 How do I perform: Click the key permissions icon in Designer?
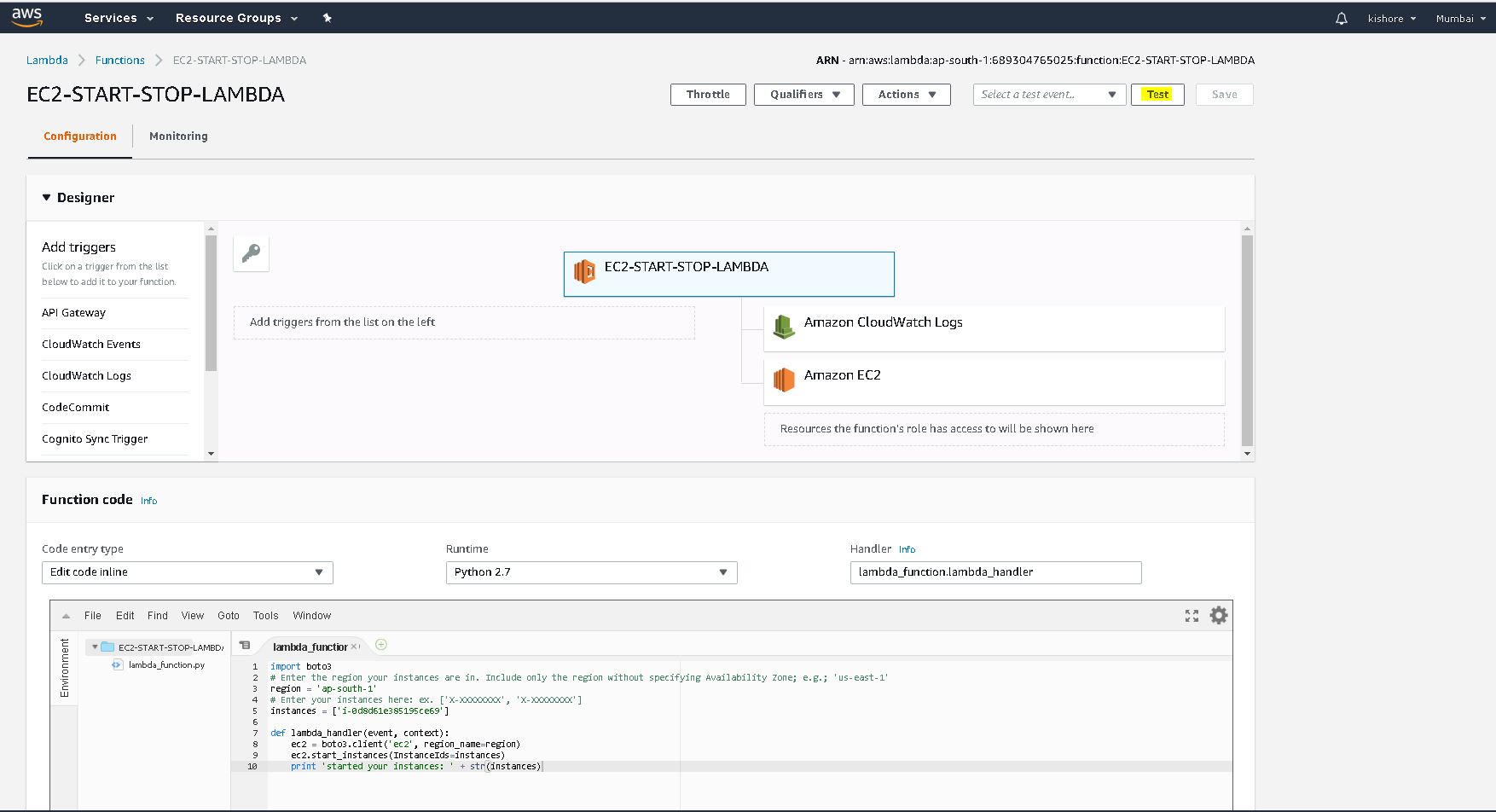252,253
